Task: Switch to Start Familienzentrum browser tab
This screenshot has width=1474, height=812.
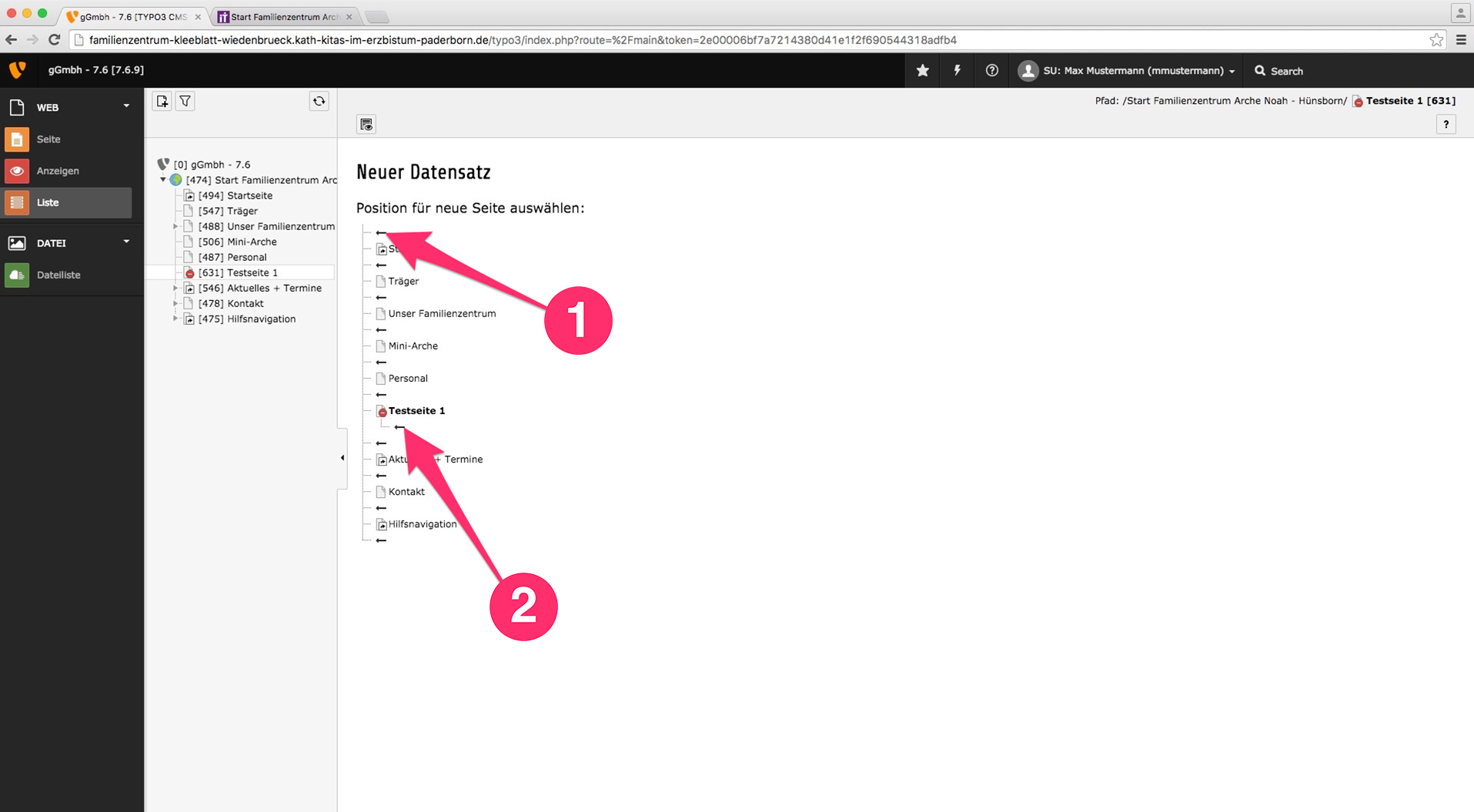Action: (x=284, y=16)
